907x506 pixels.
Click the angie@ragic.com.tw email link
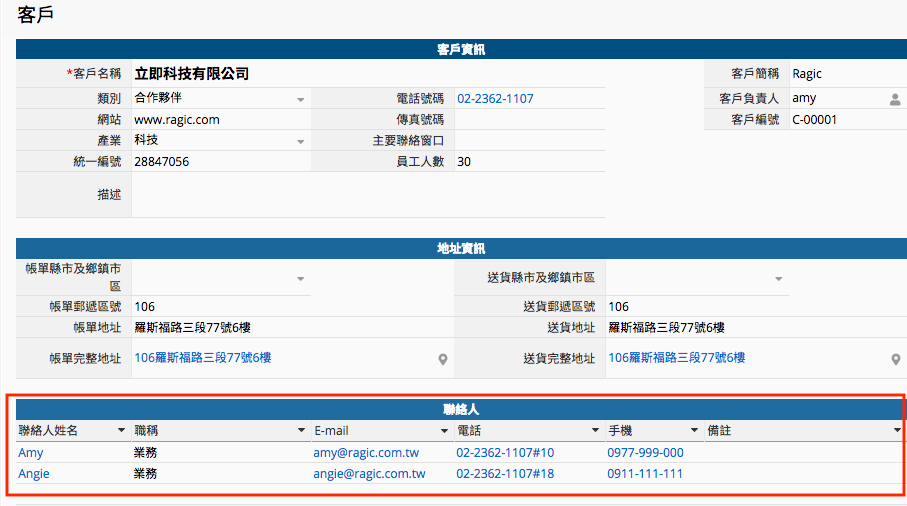click(369, 474)
